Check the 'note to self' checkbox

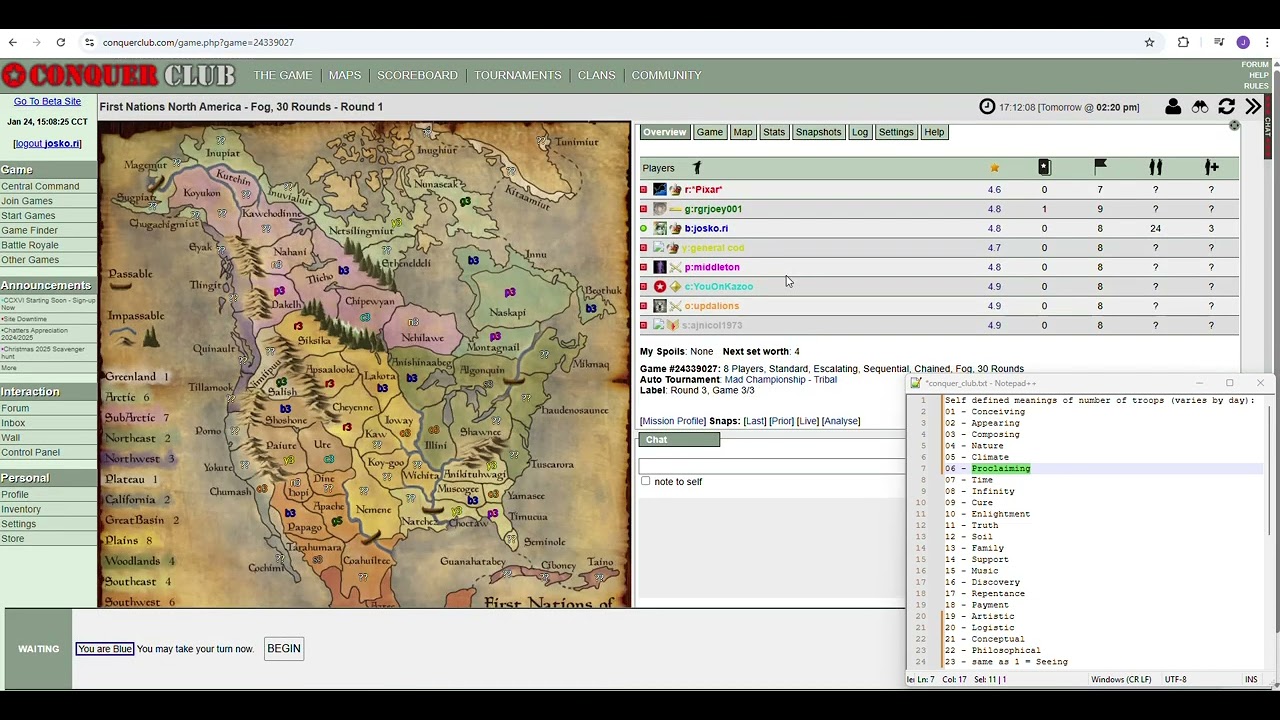point(646,481)
